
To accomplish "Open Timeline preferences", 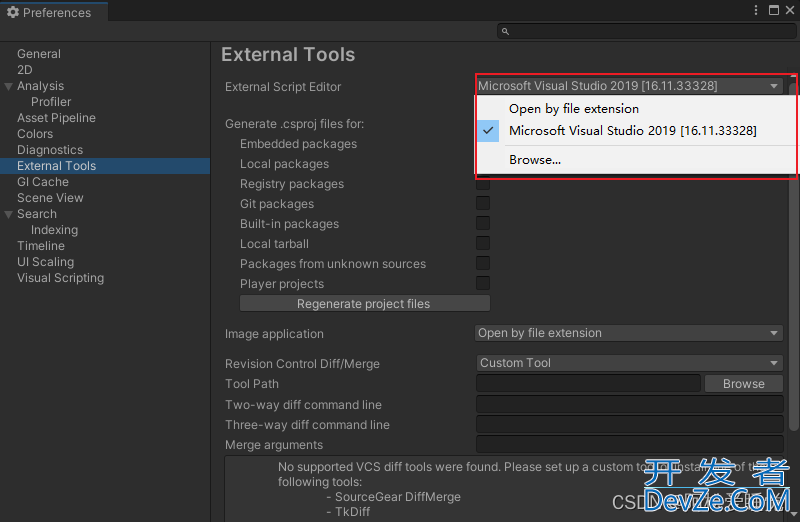I will tap(41, 245).
